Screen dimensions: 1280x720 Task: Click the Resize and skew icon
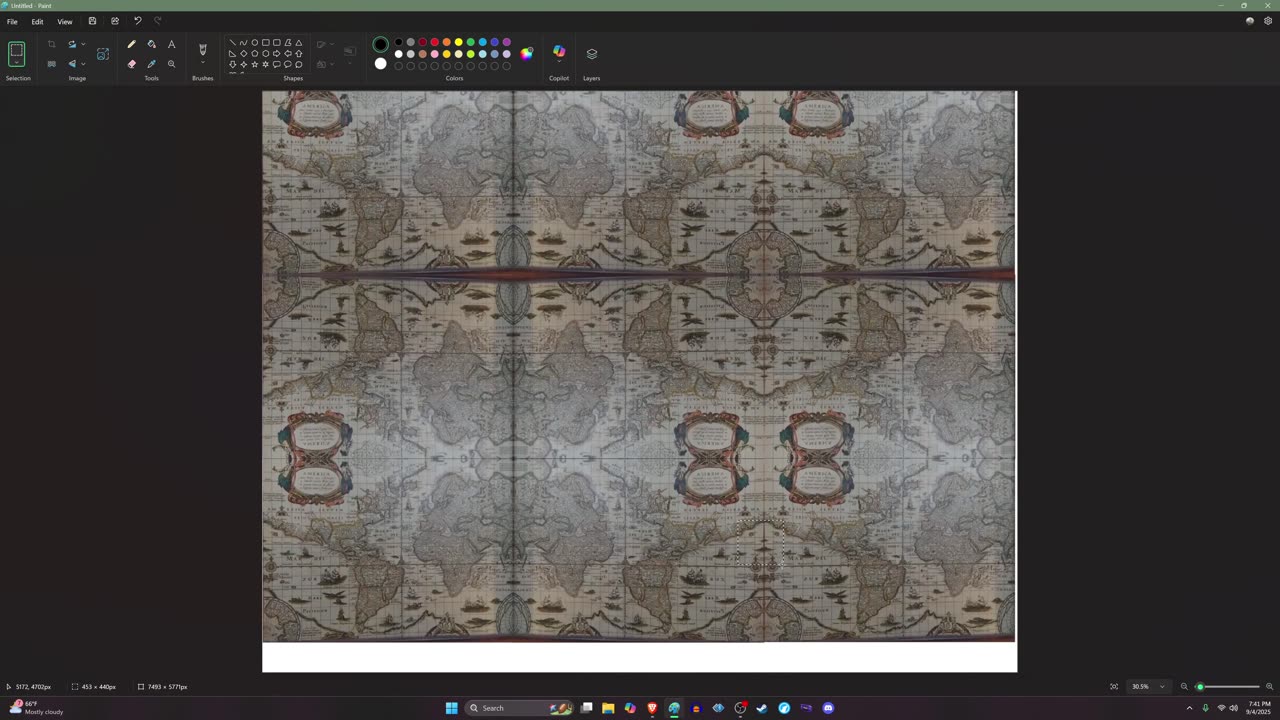click(102, 54)
